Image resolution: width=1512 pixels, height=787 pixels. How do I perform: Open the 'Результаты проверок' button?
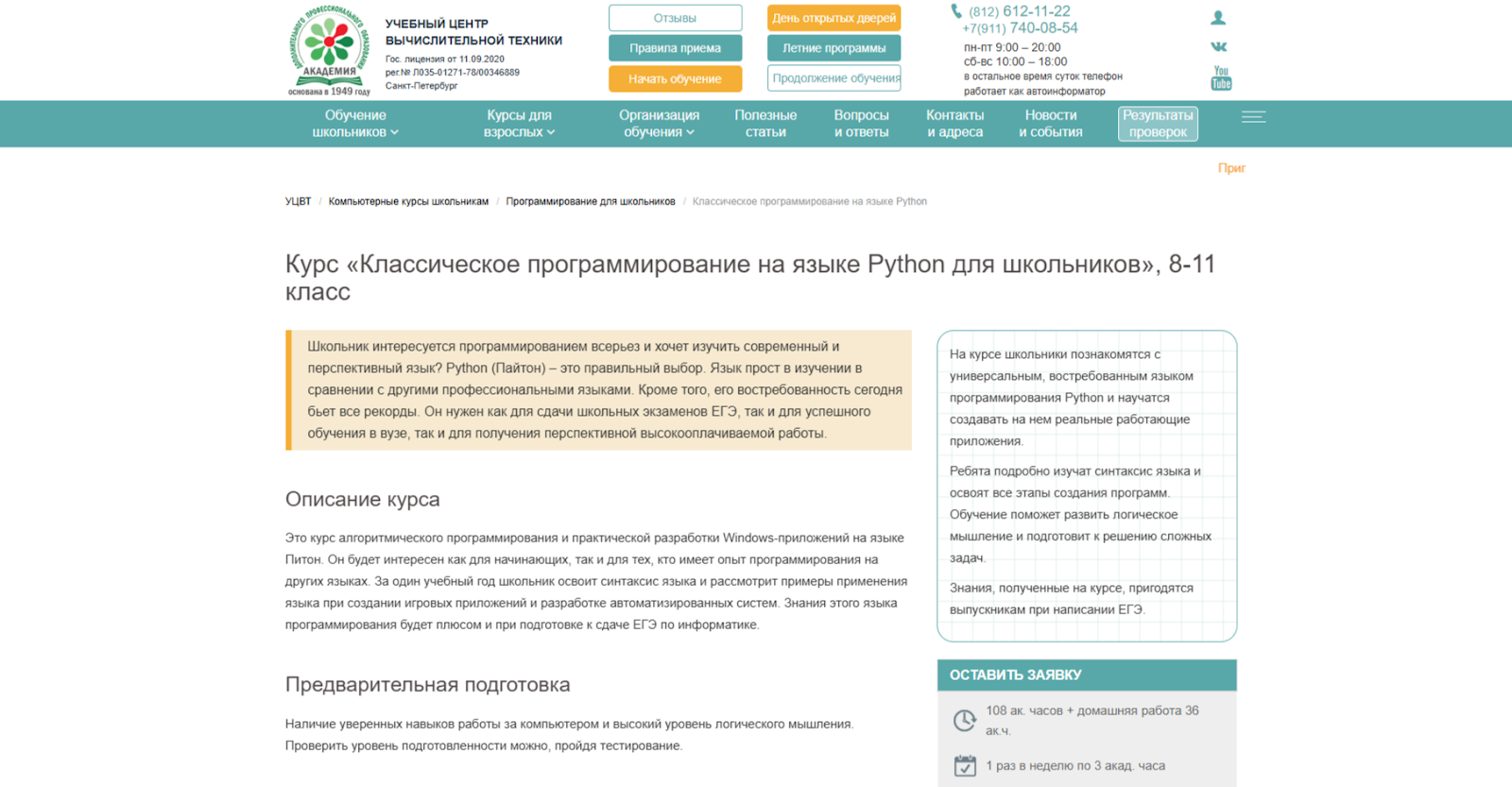(x=1158, y=124)
